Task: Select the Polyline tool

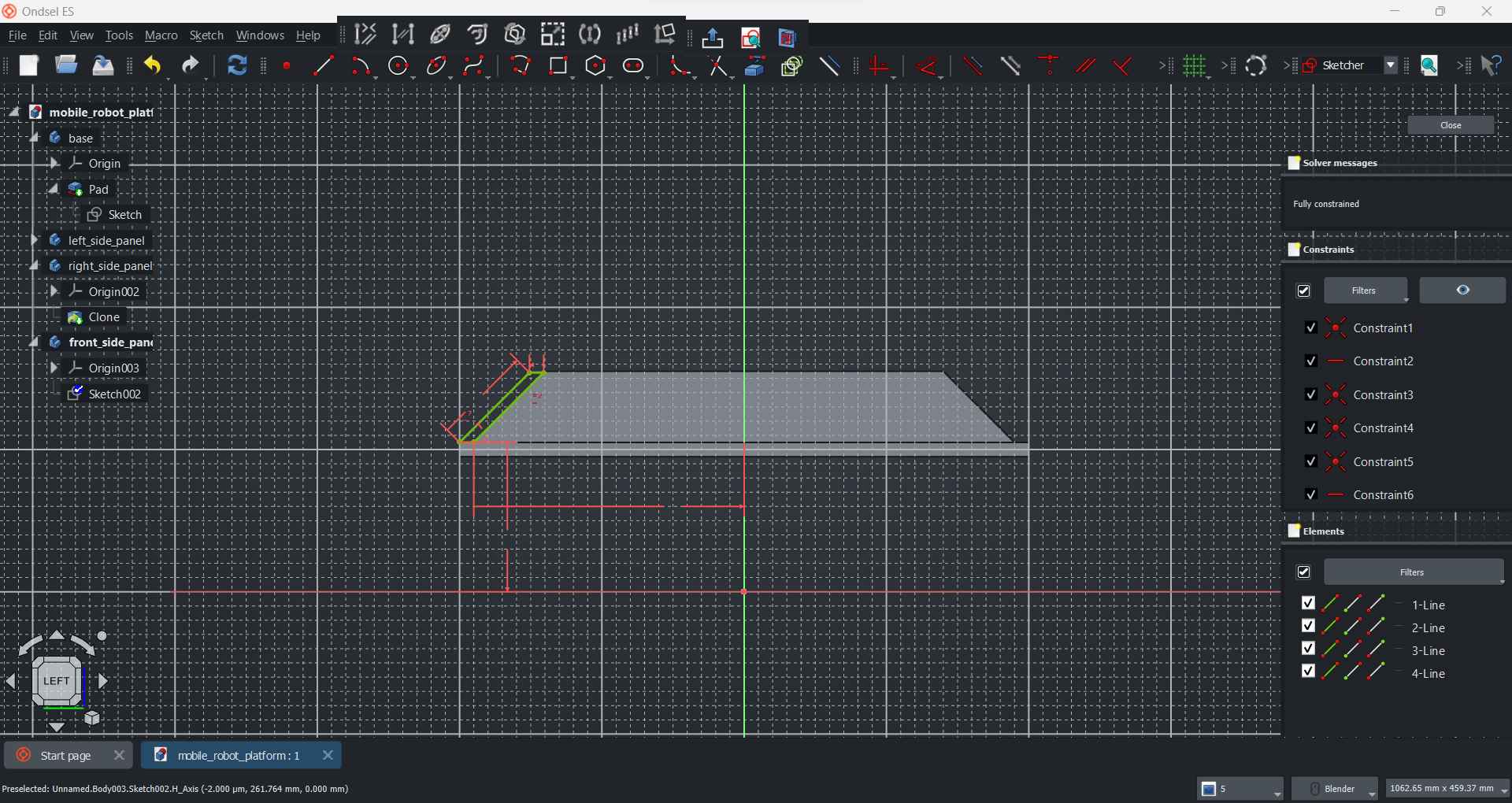Action: click(521, 66)
